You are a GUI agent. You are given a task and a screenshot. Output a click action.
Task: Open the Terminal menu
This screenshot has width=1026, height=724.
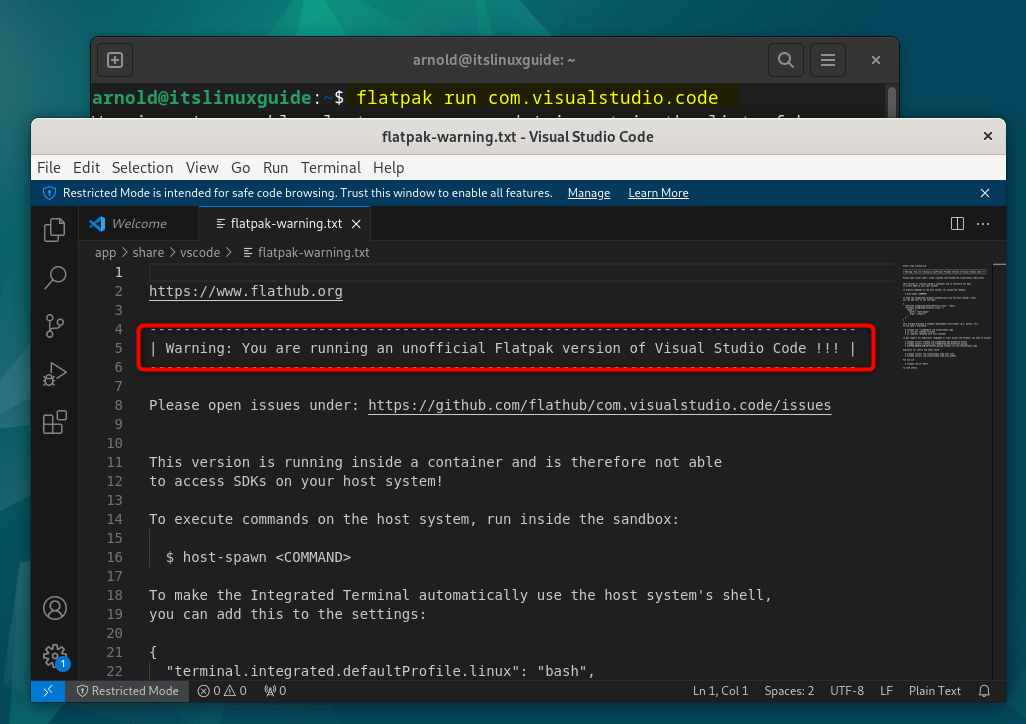pos(330,167)
